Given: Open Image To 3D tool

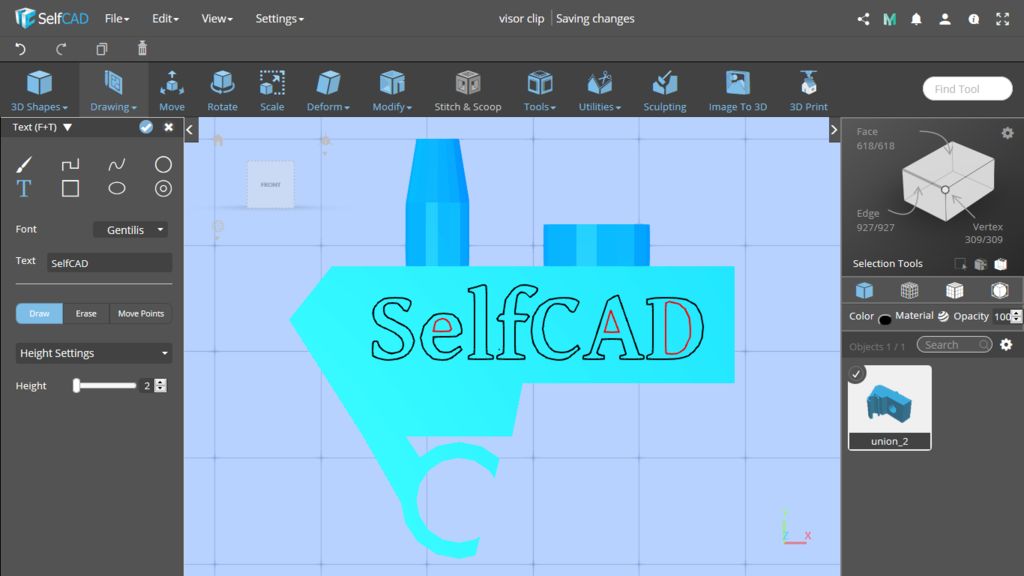Looking at the screenshot, I should 738,91.
